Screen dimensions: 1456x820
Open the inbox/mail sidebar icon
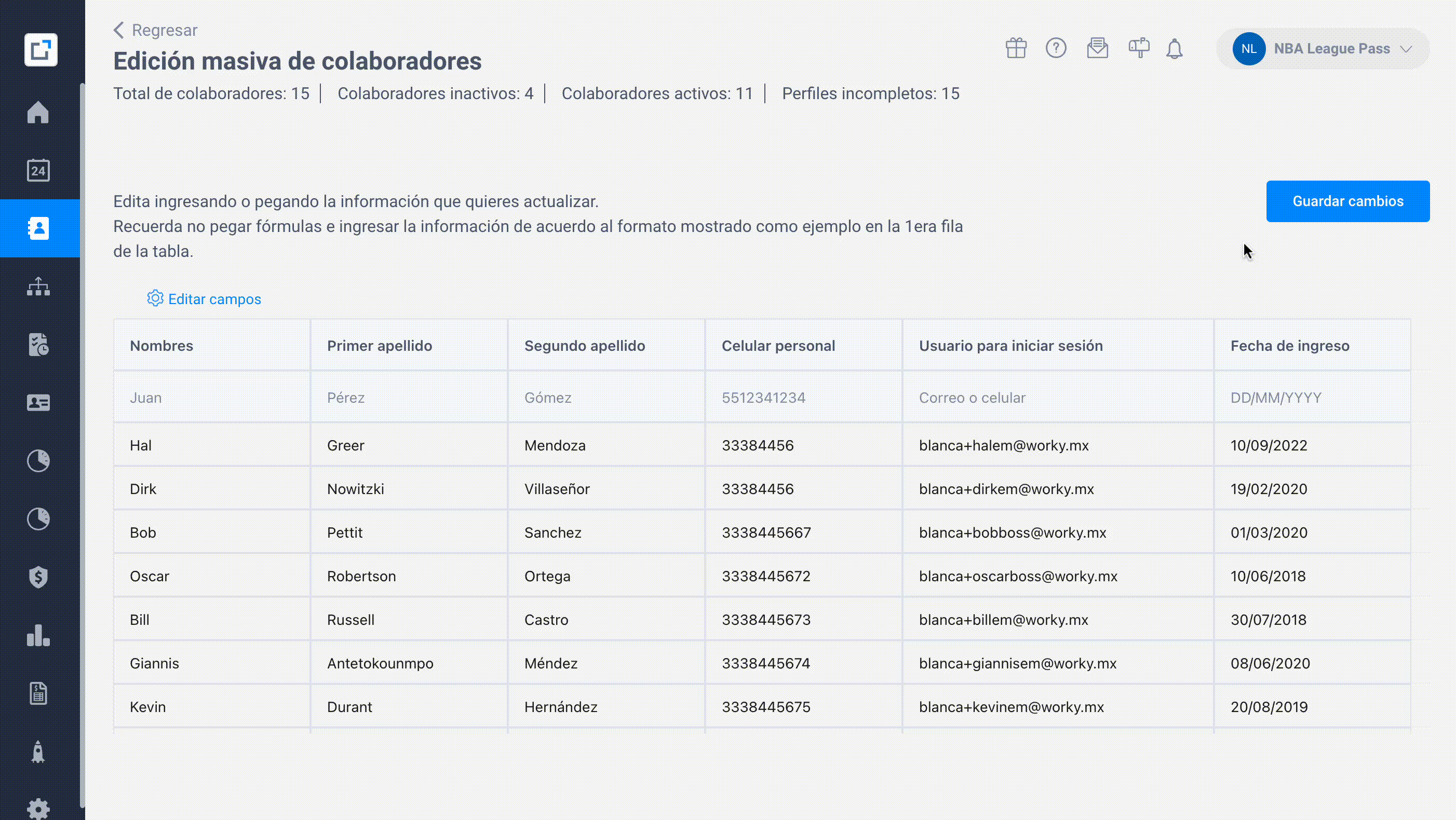pyautogui.click(x=1097, y=48)
